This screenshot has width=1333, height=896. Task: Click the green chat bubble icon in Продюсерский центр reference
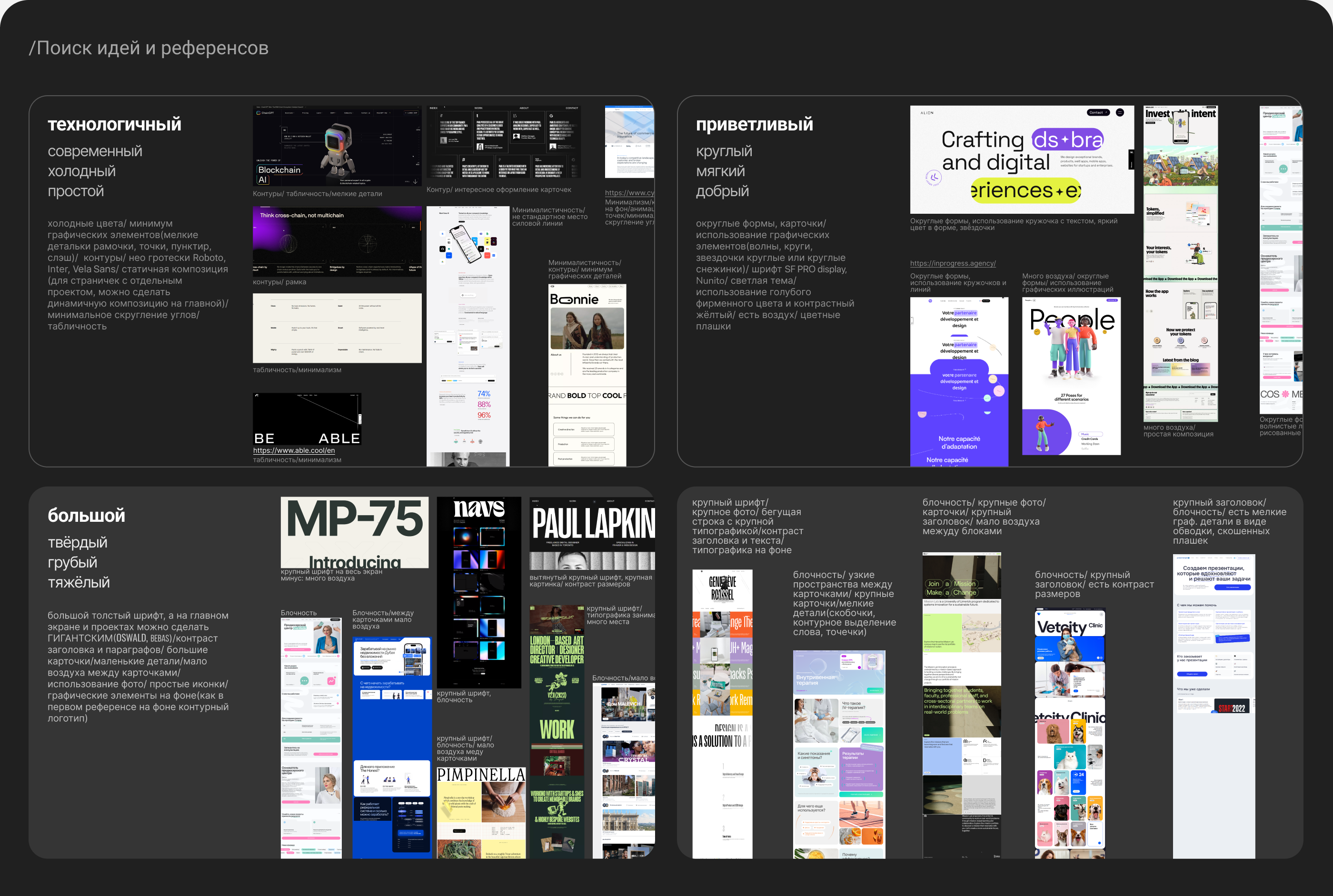point(305,681)
